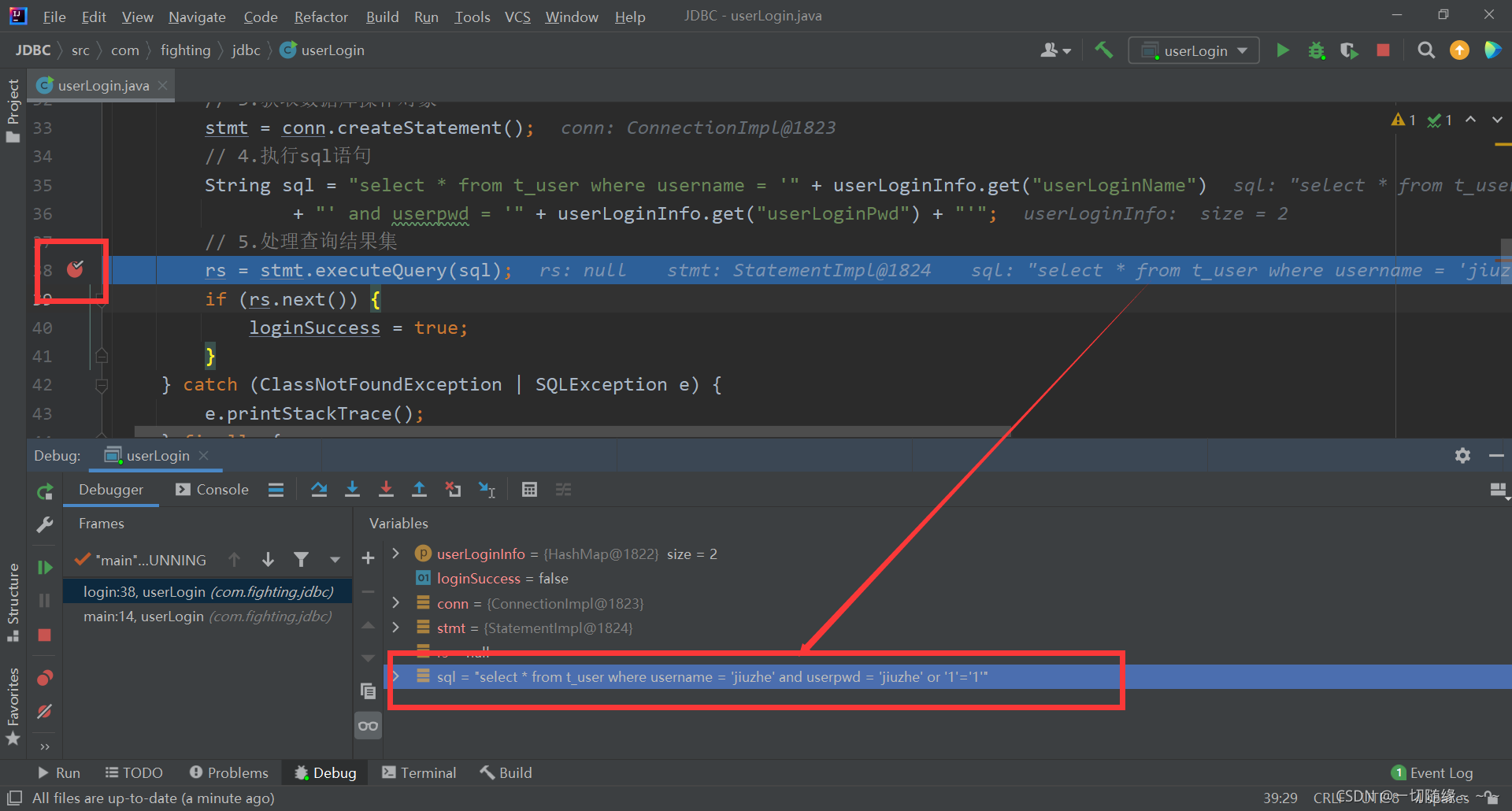Click Trace Current Stream Chain icon
The image size is (1512, 811).
[x=563, y=490]
